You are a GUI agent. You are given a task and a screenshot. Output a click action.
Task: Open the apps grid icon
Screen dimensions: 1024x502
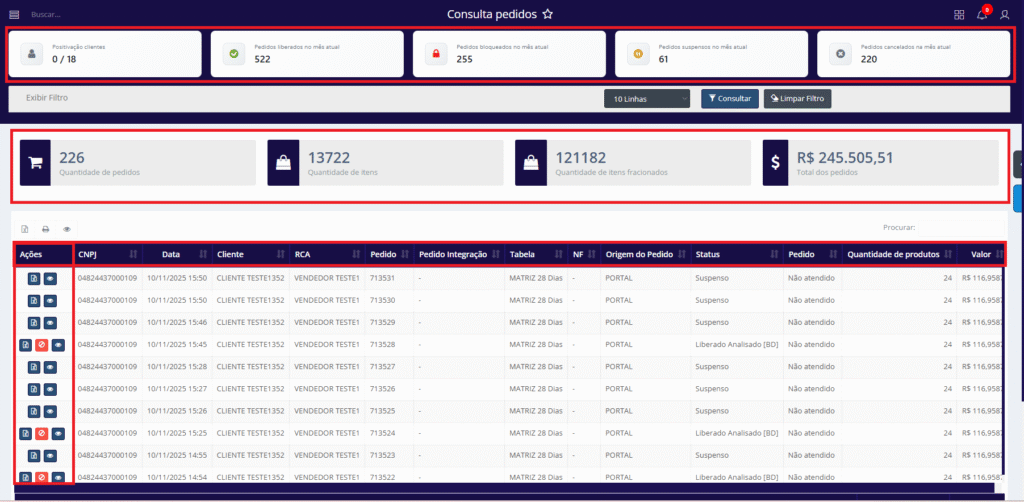[x=959, y=15]
